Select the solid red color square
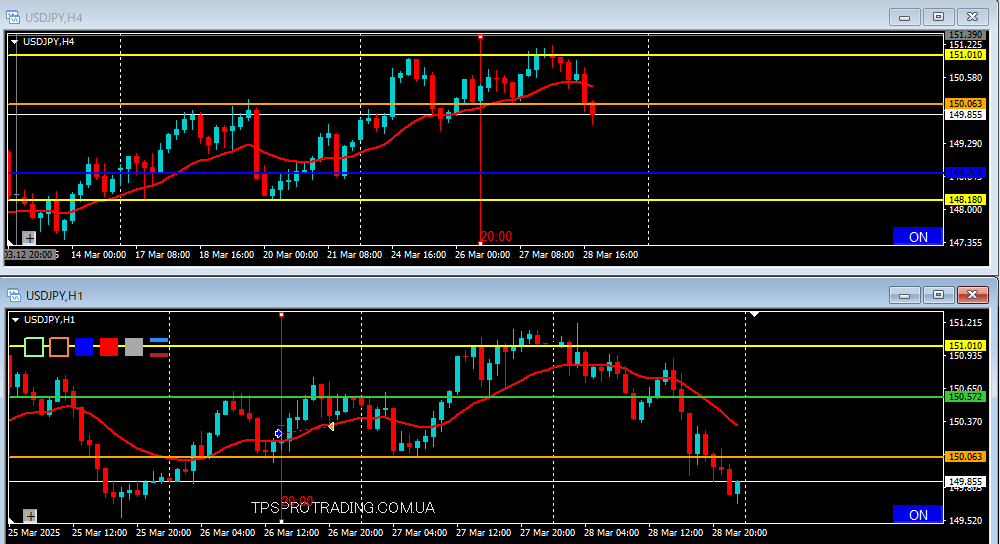Image resolution: width=1000 pixels, height=544 pixels. click(109, 347)
